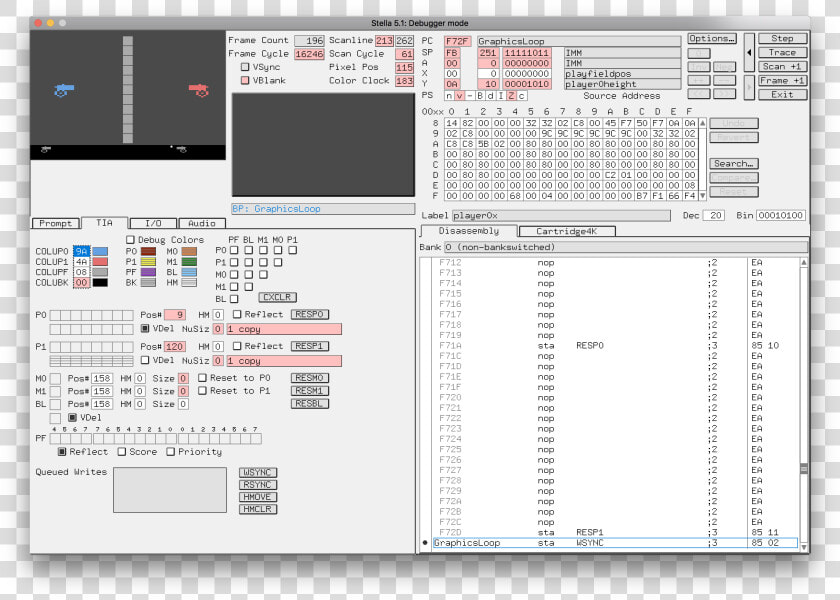Click the COLUP0 value field
Screen dimensions: 840x600
(81, 251)
